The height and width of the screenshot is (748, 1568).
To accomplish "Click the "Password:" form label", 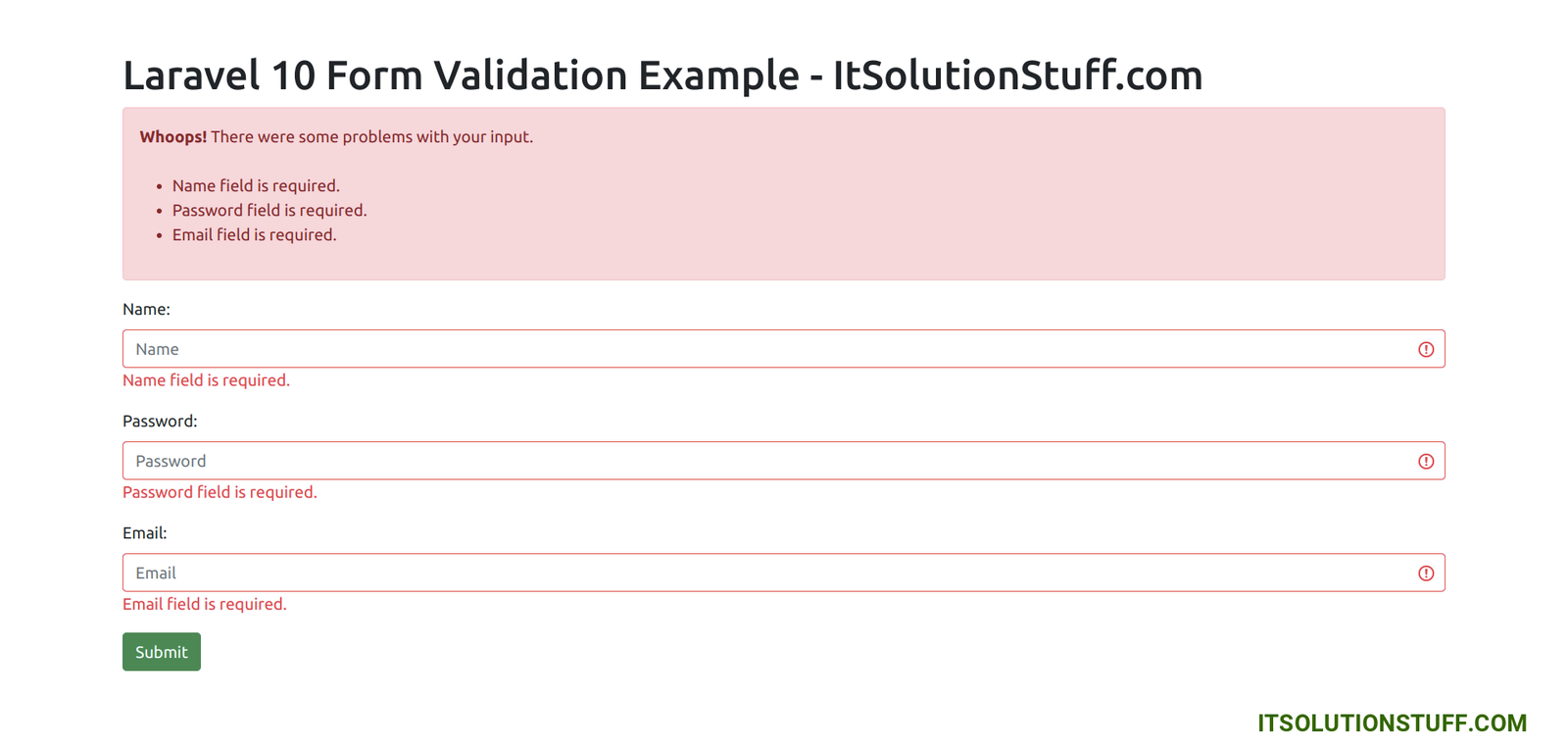I will 160,422.
